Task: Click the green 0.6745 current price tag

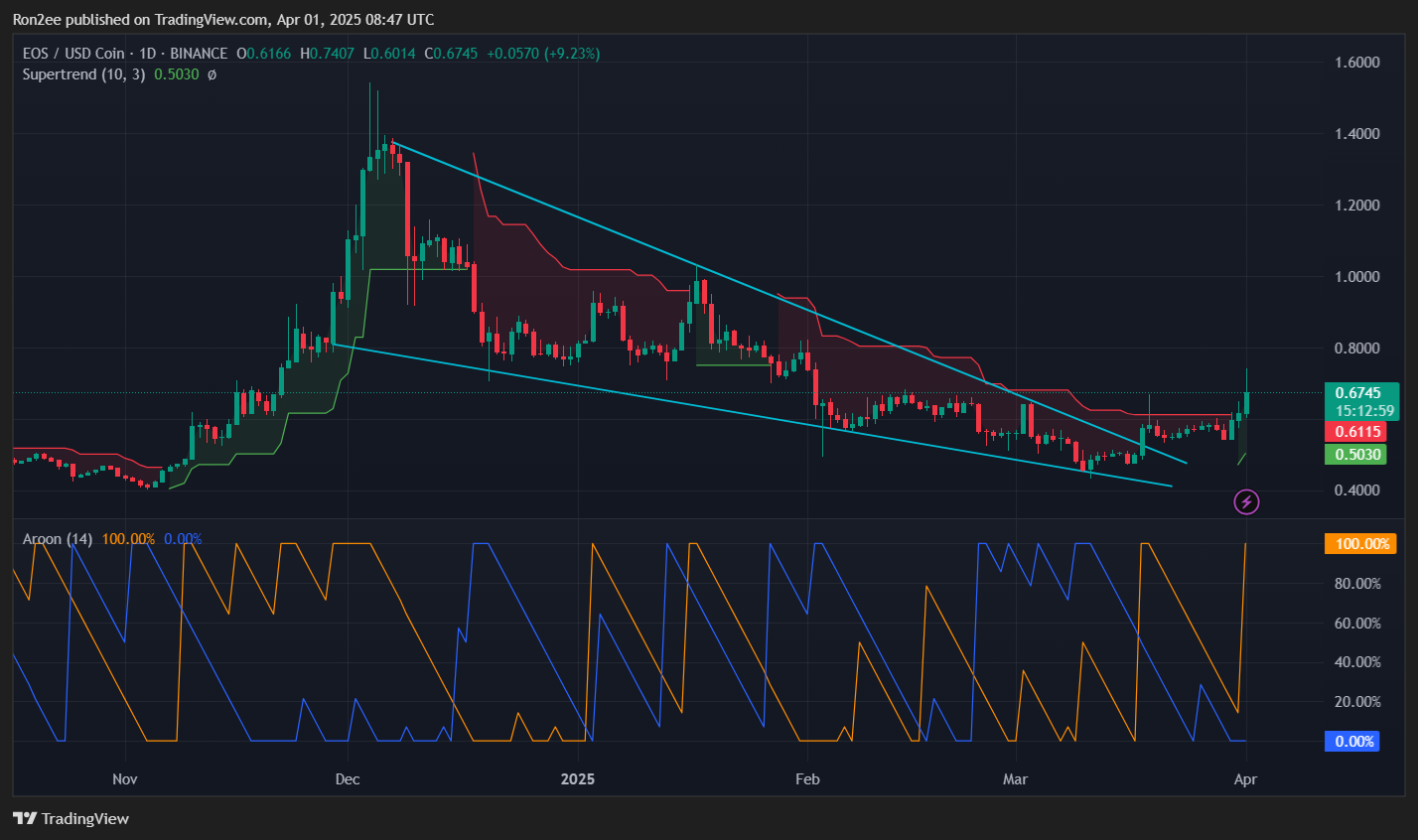Action: click(1361, 393)
